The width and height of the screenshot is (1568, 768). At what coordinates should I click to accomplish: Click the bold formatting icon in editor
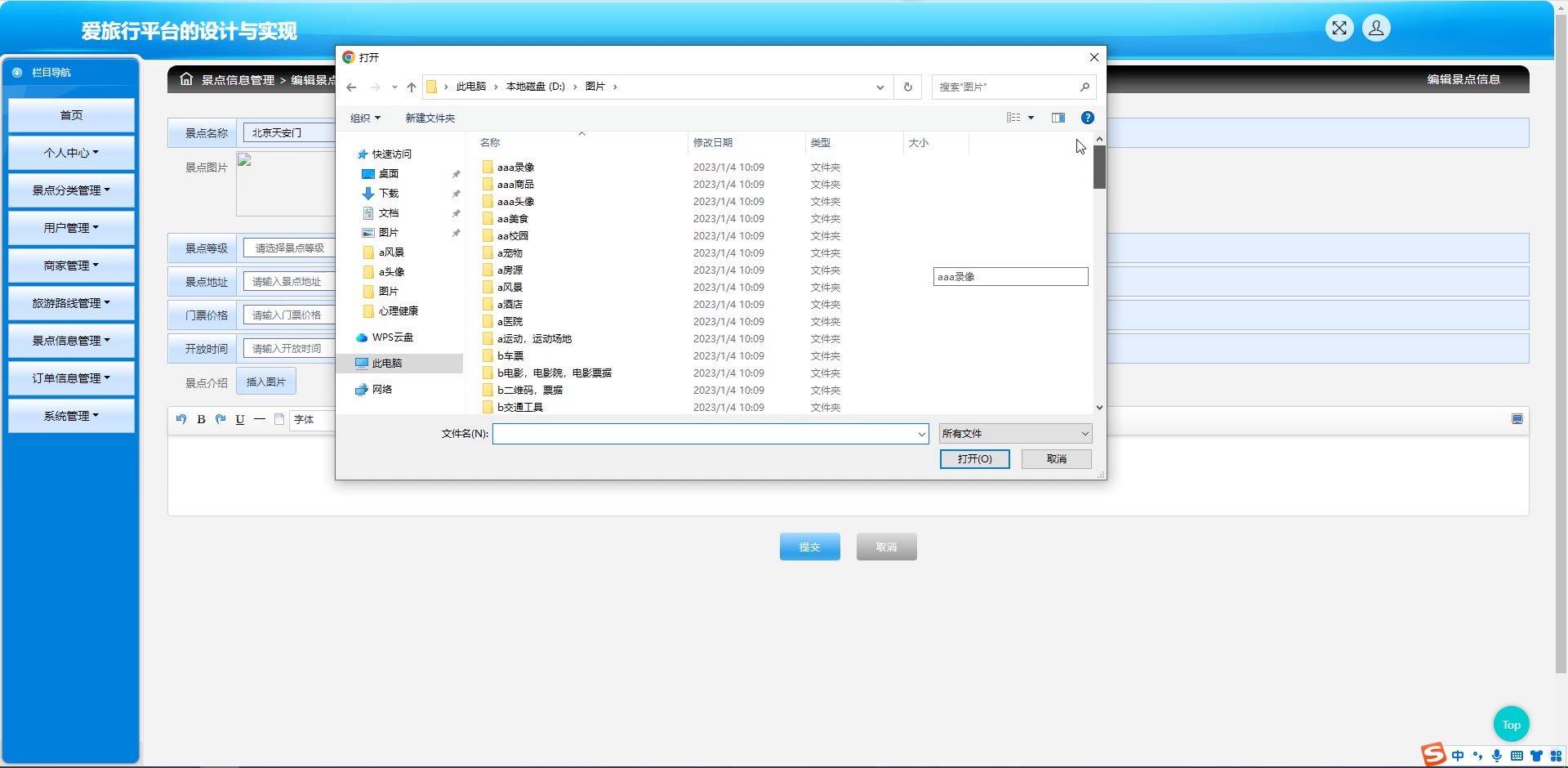click(201, 419)
